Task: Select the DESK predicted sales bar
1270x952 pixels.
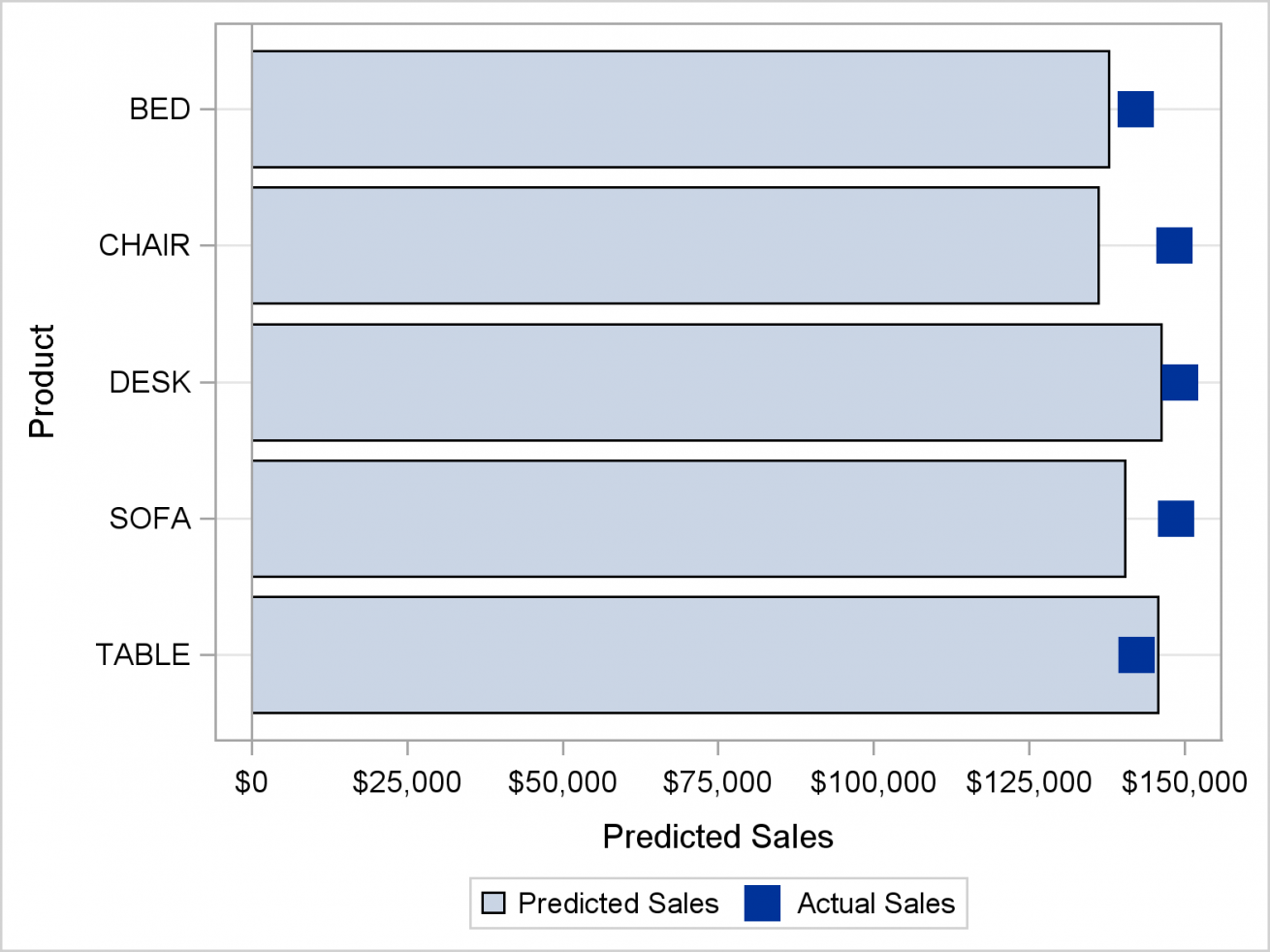Action: (706, 383)
